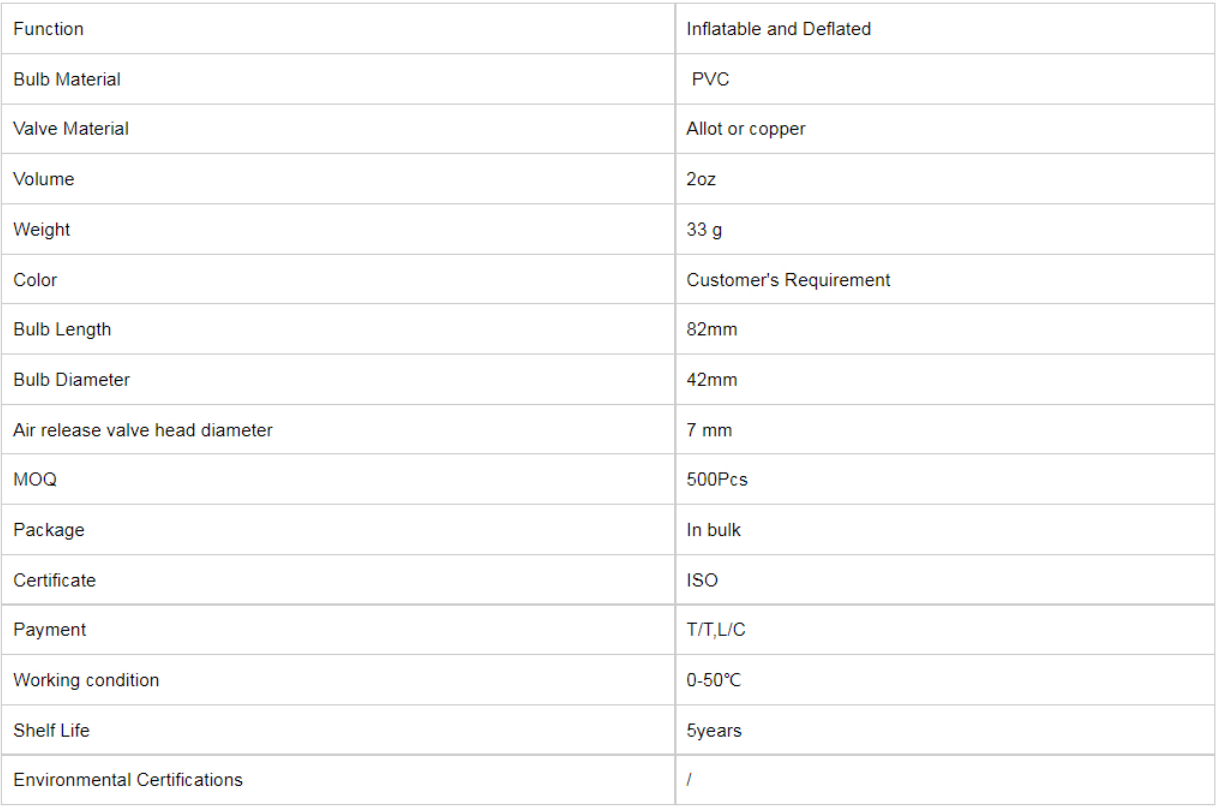The width and height of the screenshot is (1221, 811).
Task: Click the 'Volume' label cell
Action: 43,179
